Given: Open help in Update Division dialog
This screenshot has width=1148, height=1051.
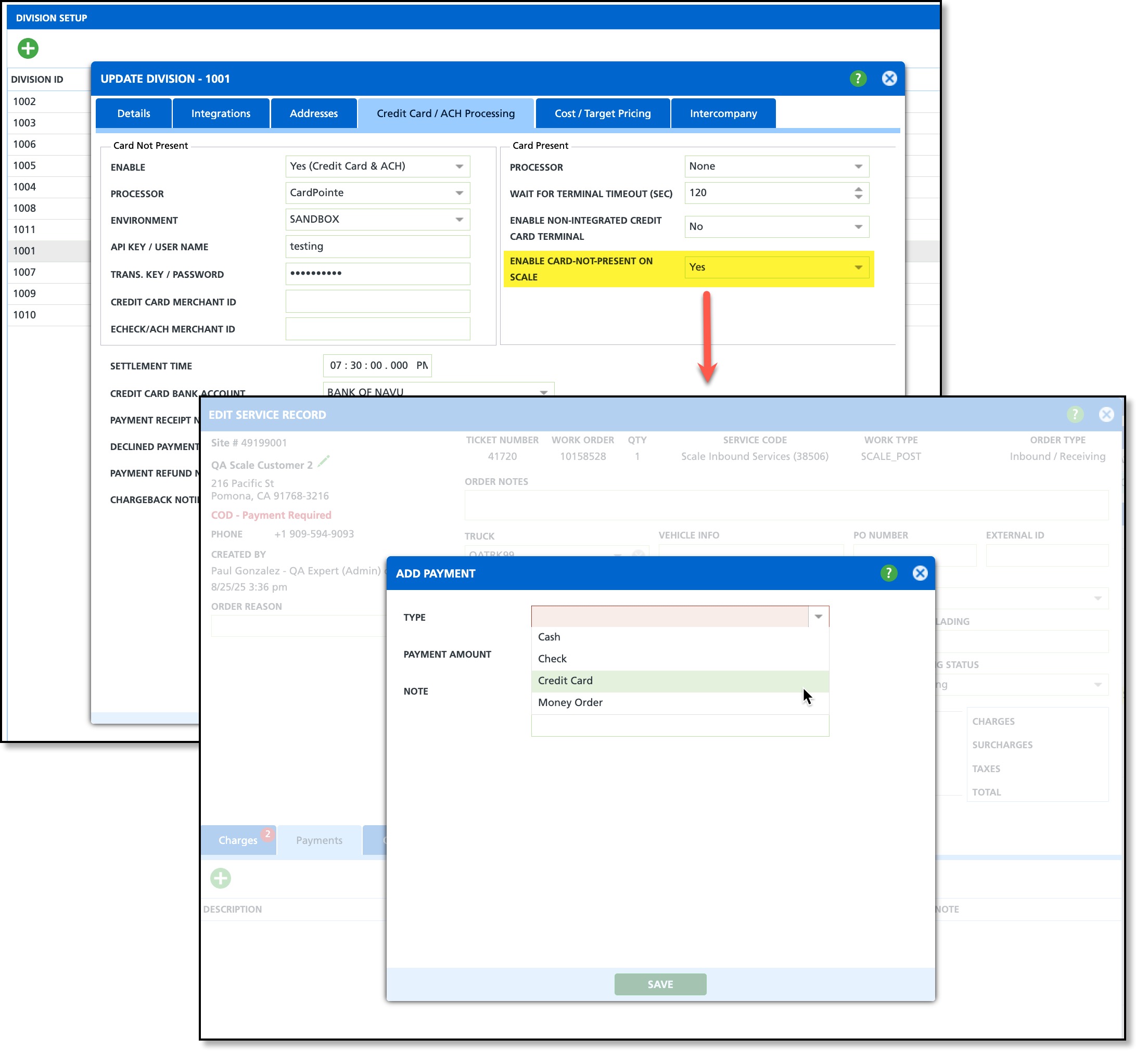Looking at the screenshot, I should coord(858,79).
